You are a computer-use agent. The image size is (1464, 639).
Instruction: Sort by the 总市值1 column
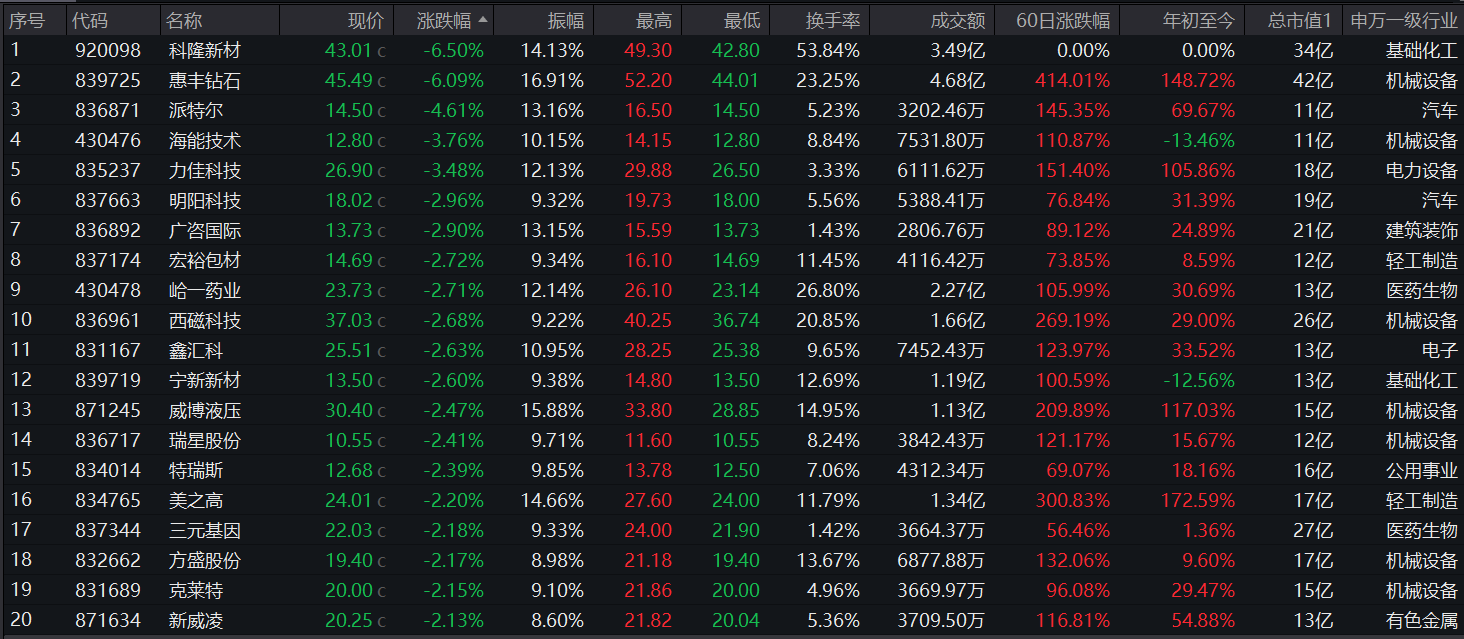[x=1299, y=20]
